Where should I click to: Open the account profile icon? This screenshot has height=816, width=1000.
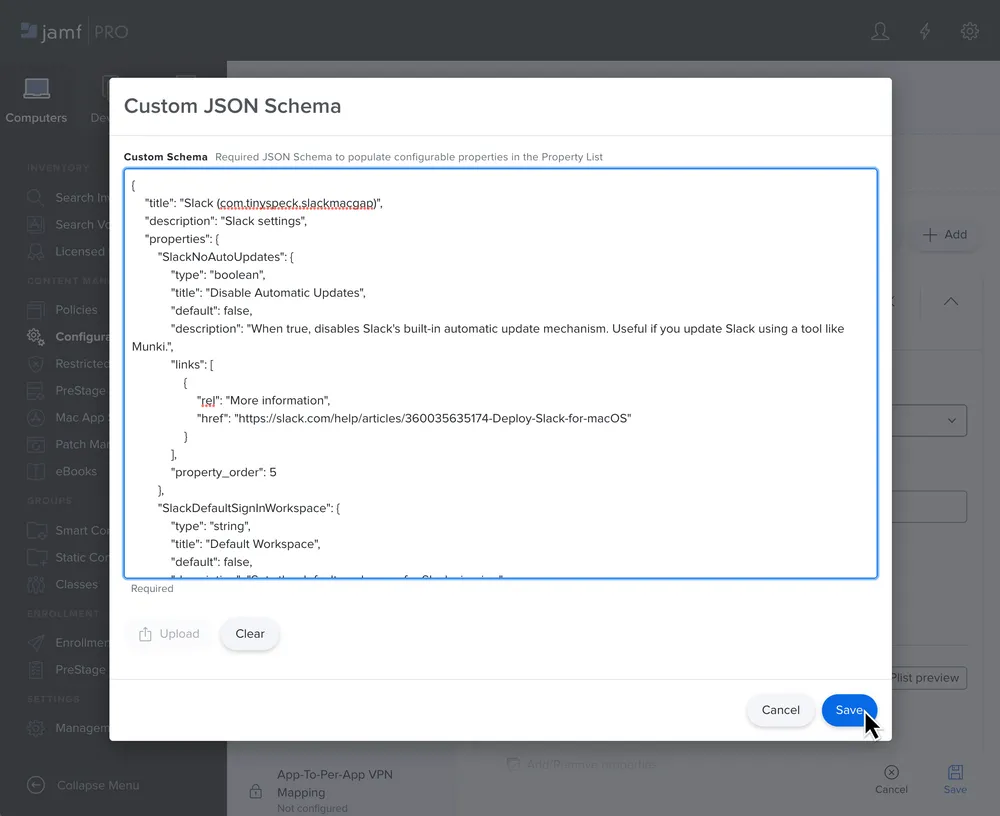click(x=879, y=31)
